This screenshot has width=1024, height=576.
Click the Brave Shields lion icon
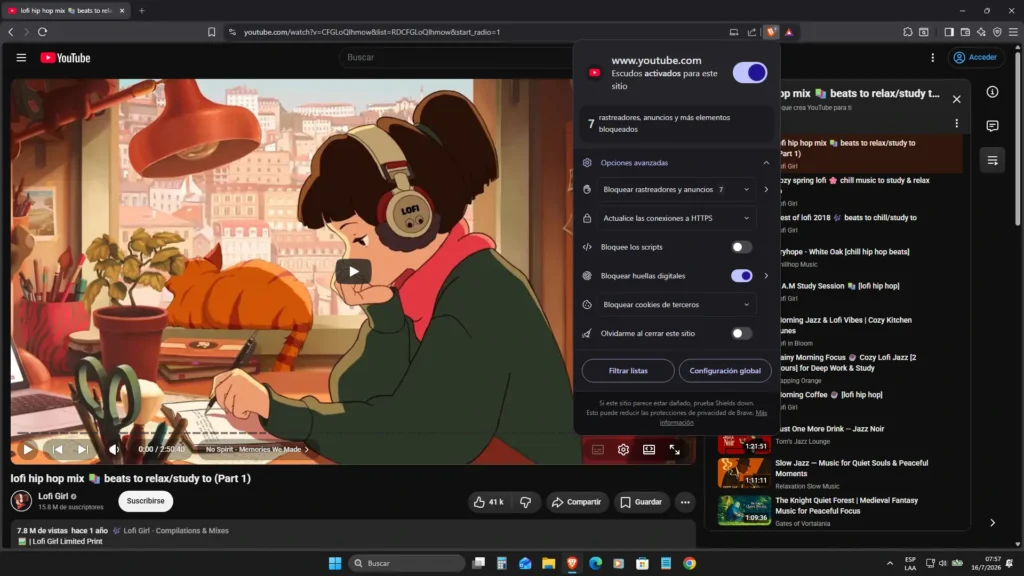pos(771,32)
